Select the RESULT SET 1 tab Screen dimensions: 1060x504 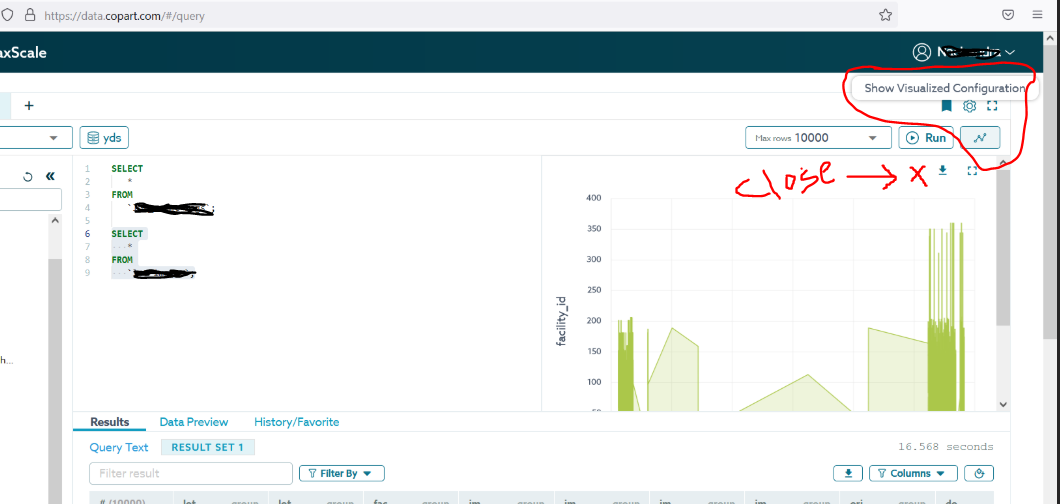click(208, 448)
